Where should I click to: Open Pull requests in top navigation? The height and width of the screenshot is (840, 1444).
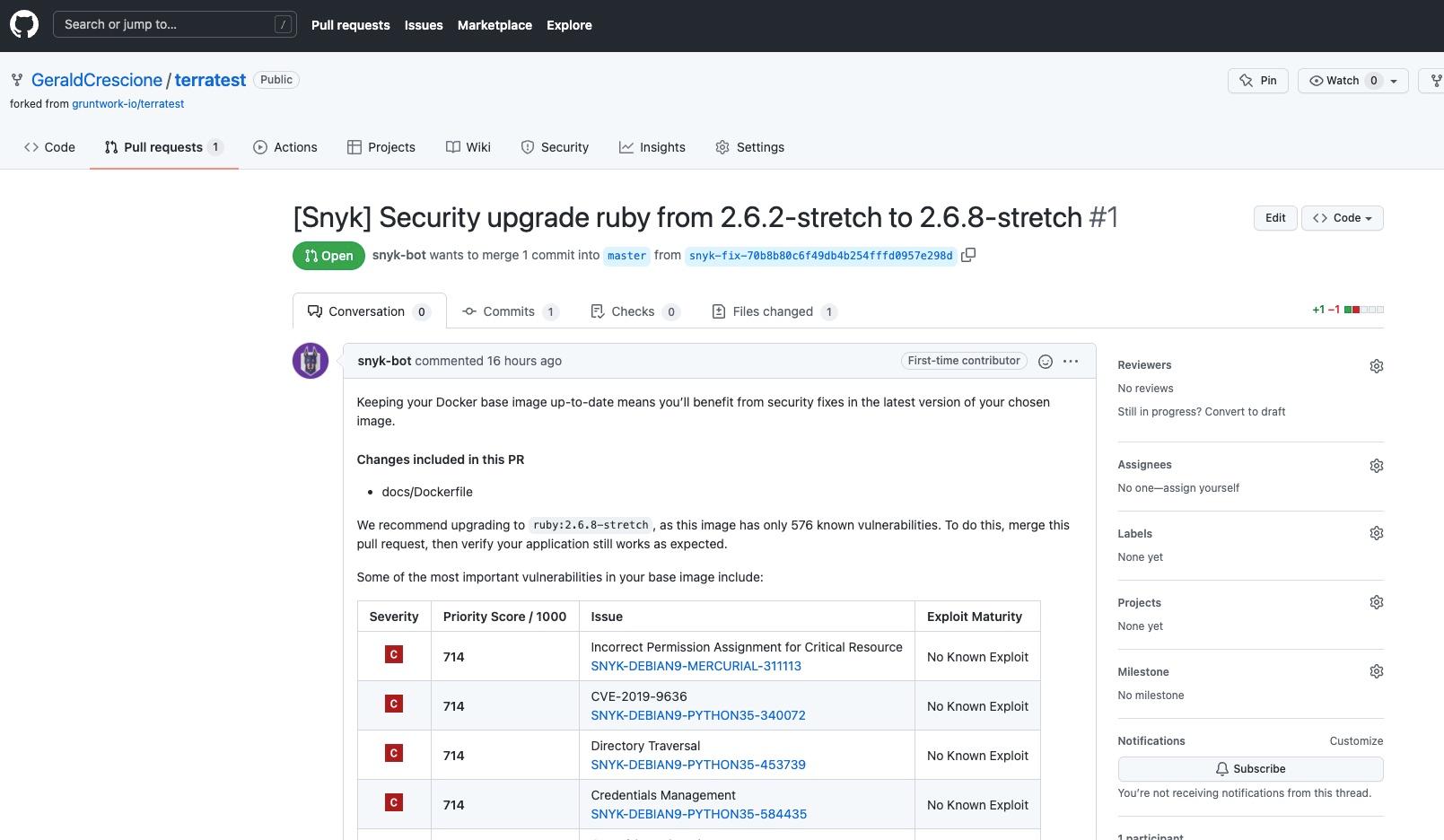coord(350,25)
